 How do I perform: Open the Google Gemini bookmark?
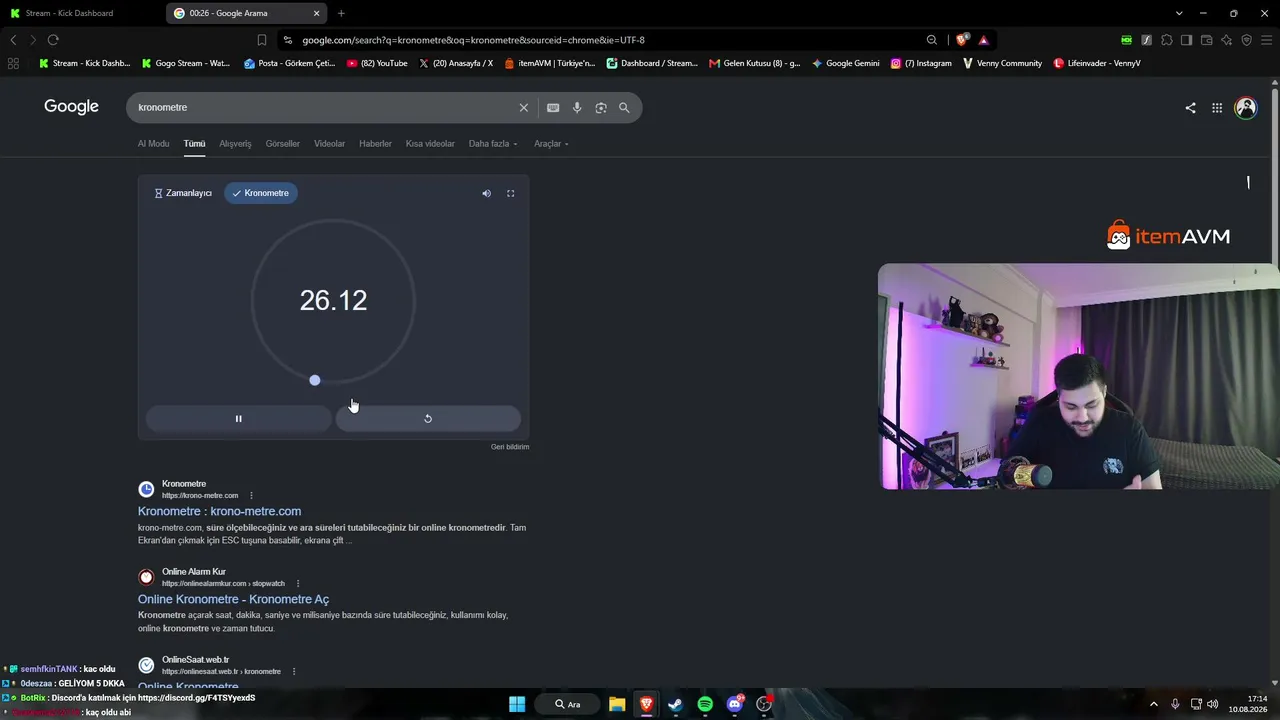tap(846, 63)
